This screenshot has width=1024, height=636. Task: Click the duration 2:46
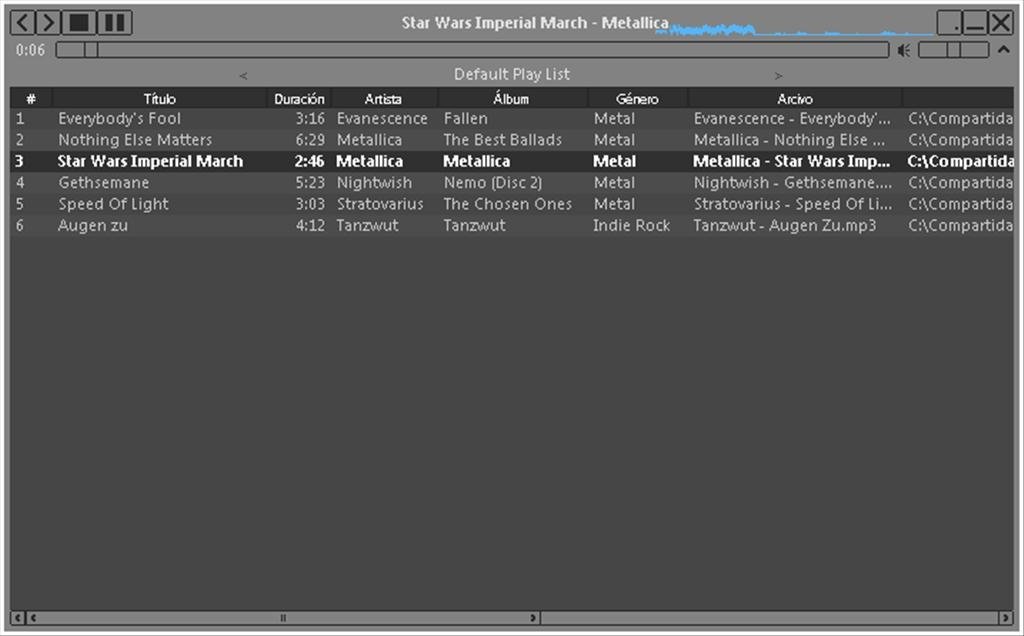[x=310, y=161]
